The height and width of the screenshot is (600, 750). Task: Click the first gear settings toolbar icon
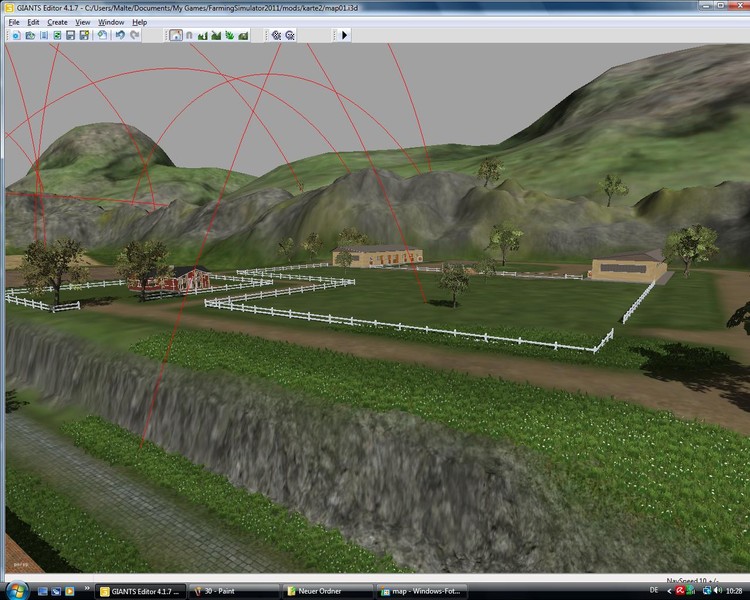[276, 35]
